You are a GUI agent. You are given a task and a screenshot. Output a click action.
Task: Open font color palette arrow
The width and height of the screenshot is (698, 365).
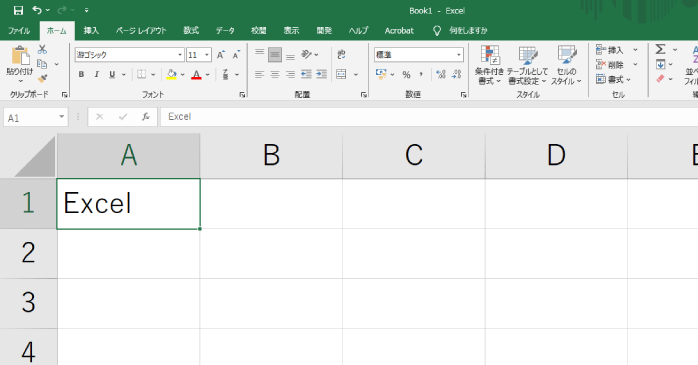tap(207, 75)
